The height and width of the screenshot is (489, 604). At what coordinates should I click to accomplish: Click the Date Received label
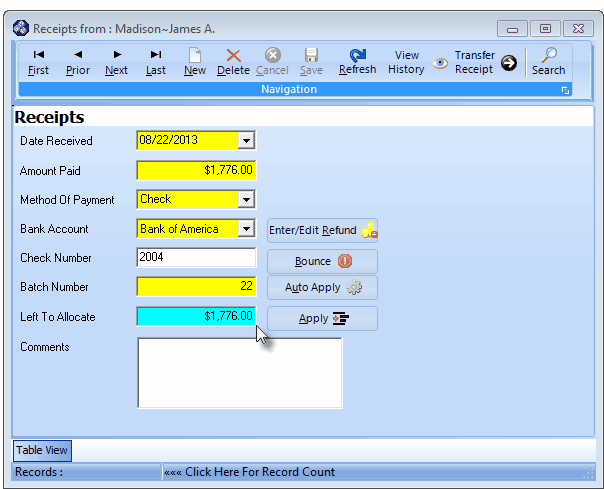click(56, 141)
